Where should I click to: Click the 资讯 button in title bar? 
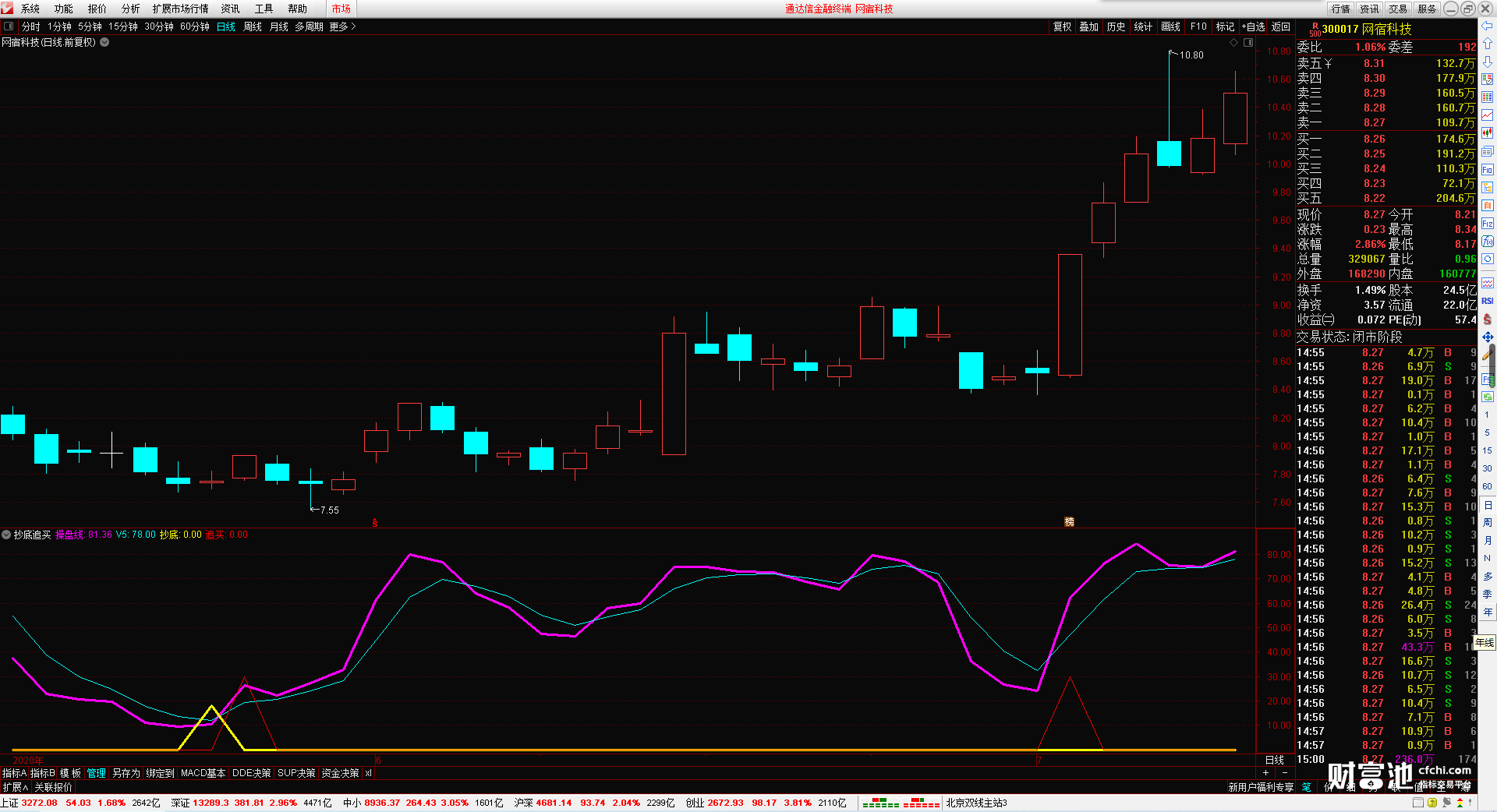coord(1370,9)
